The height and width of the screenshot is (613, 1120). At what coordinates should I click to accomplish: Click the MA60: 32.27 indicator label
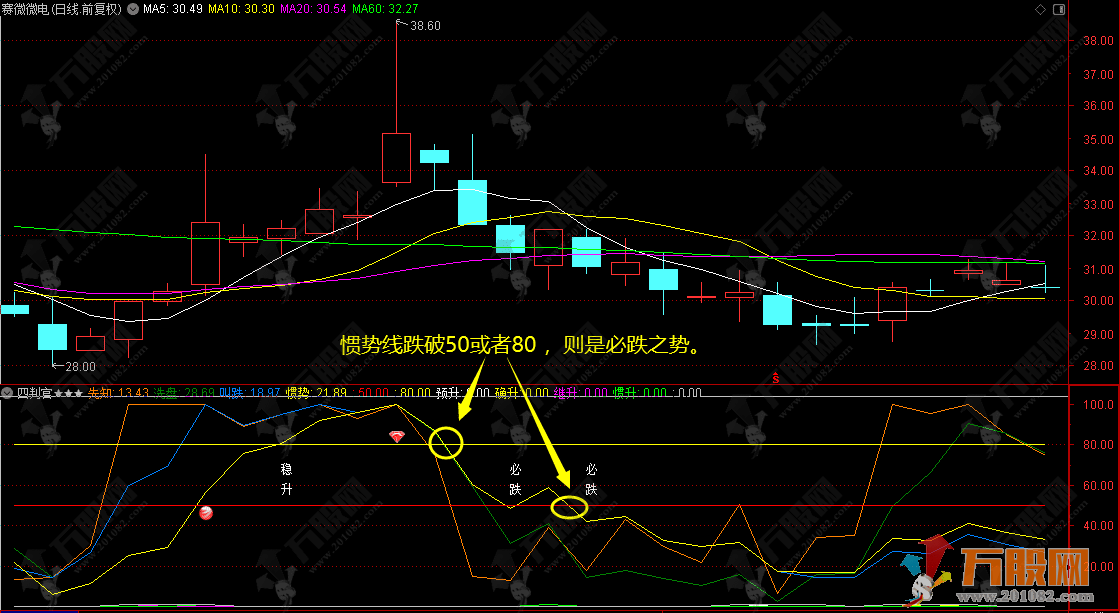(x=385, y=9)
